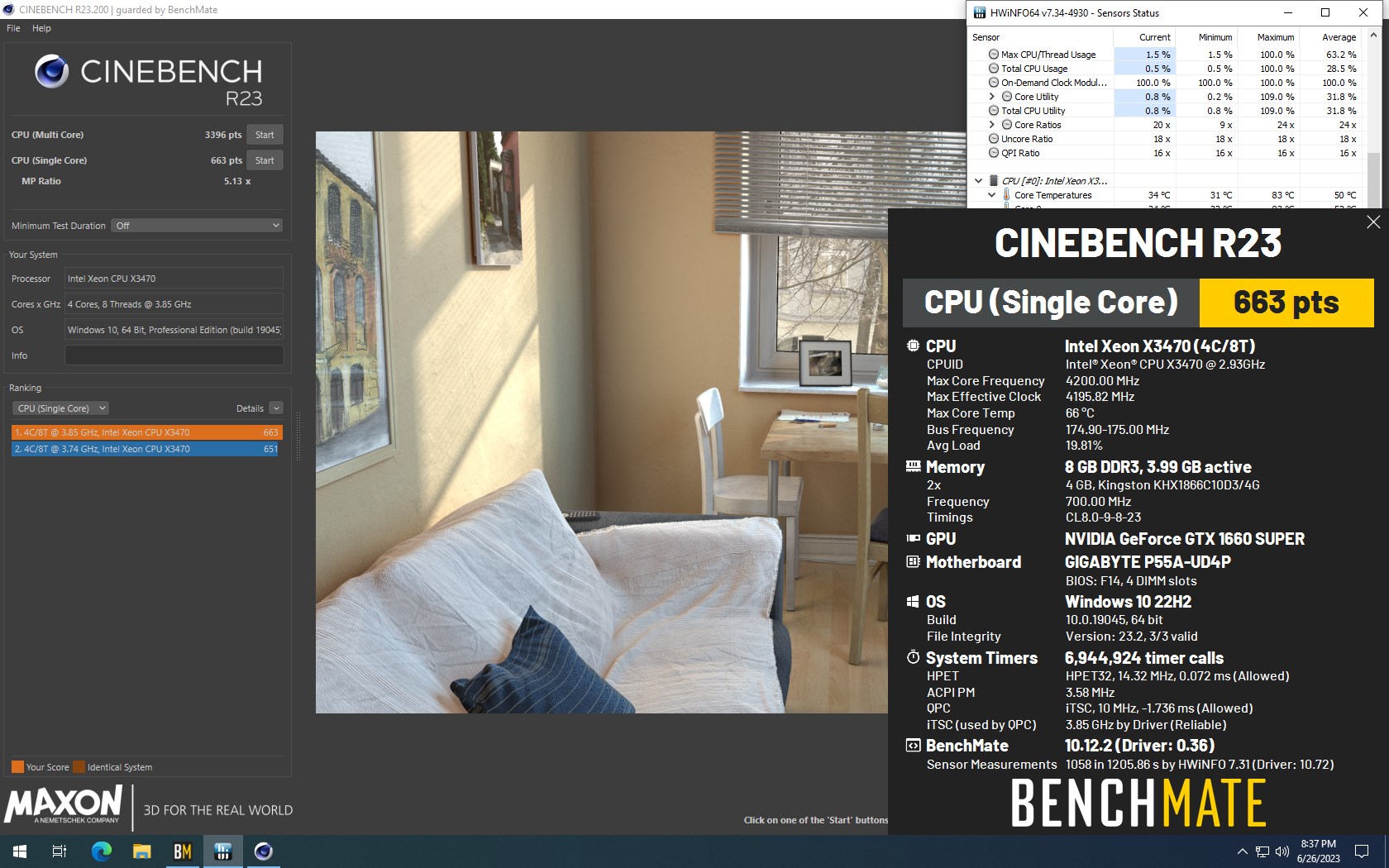Click the rendered room scene image
1389x868 pixels.
click(x=601, y=422)
